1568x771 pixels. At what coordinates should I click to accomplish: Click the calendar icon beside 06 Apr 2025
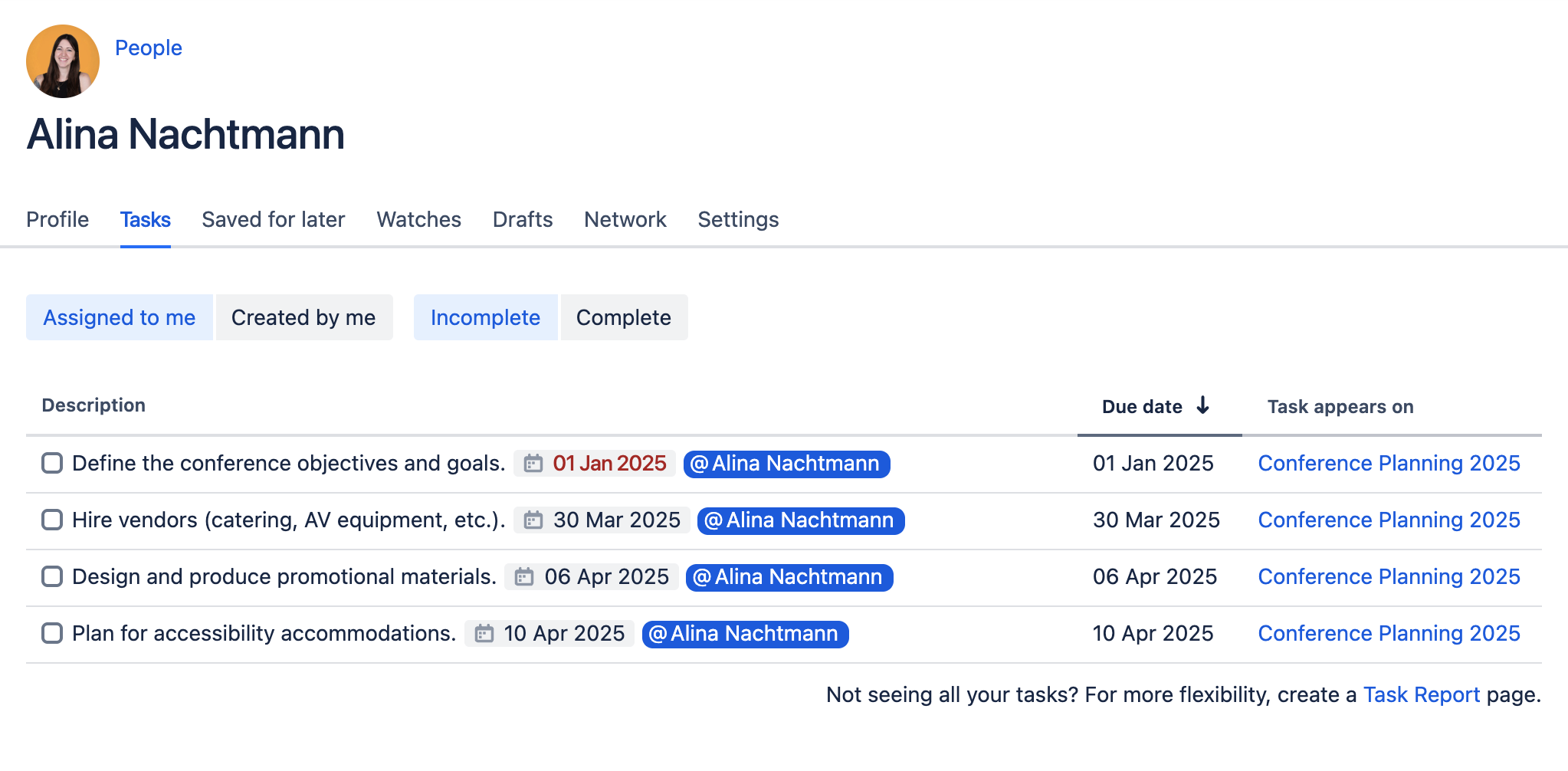pos(524,576)
